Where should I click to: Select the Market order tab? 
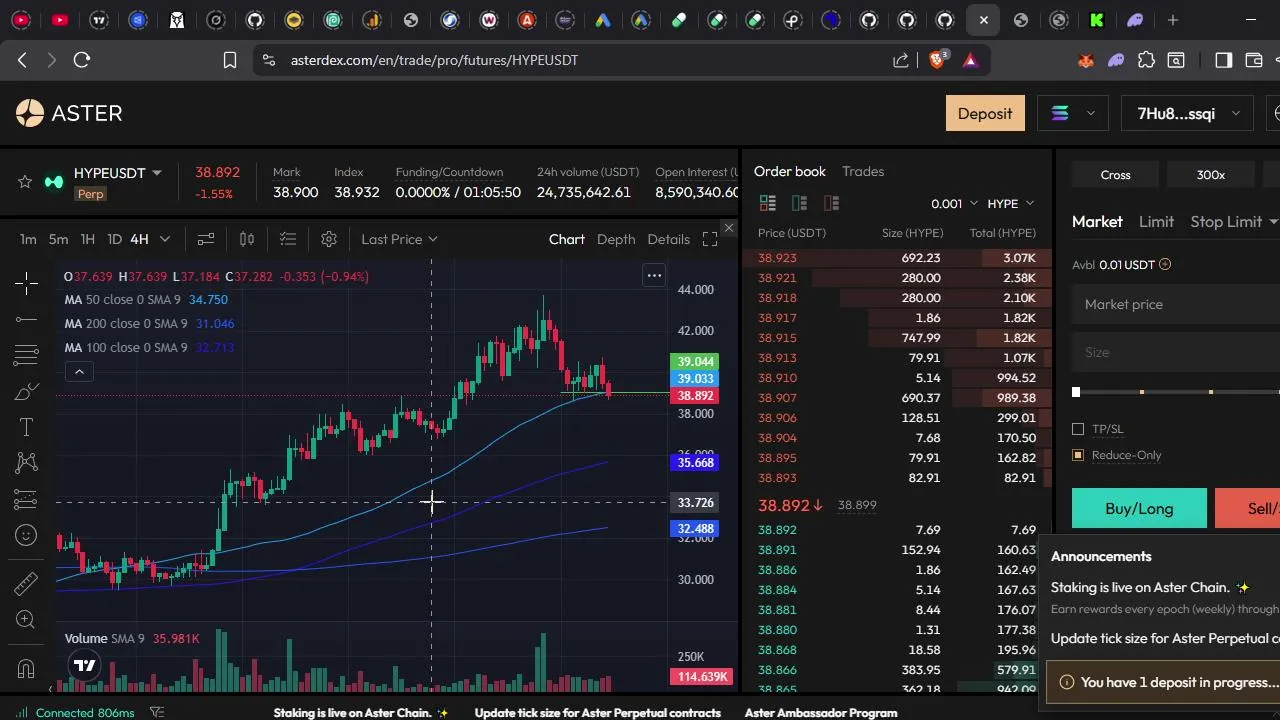point(1097,222)
